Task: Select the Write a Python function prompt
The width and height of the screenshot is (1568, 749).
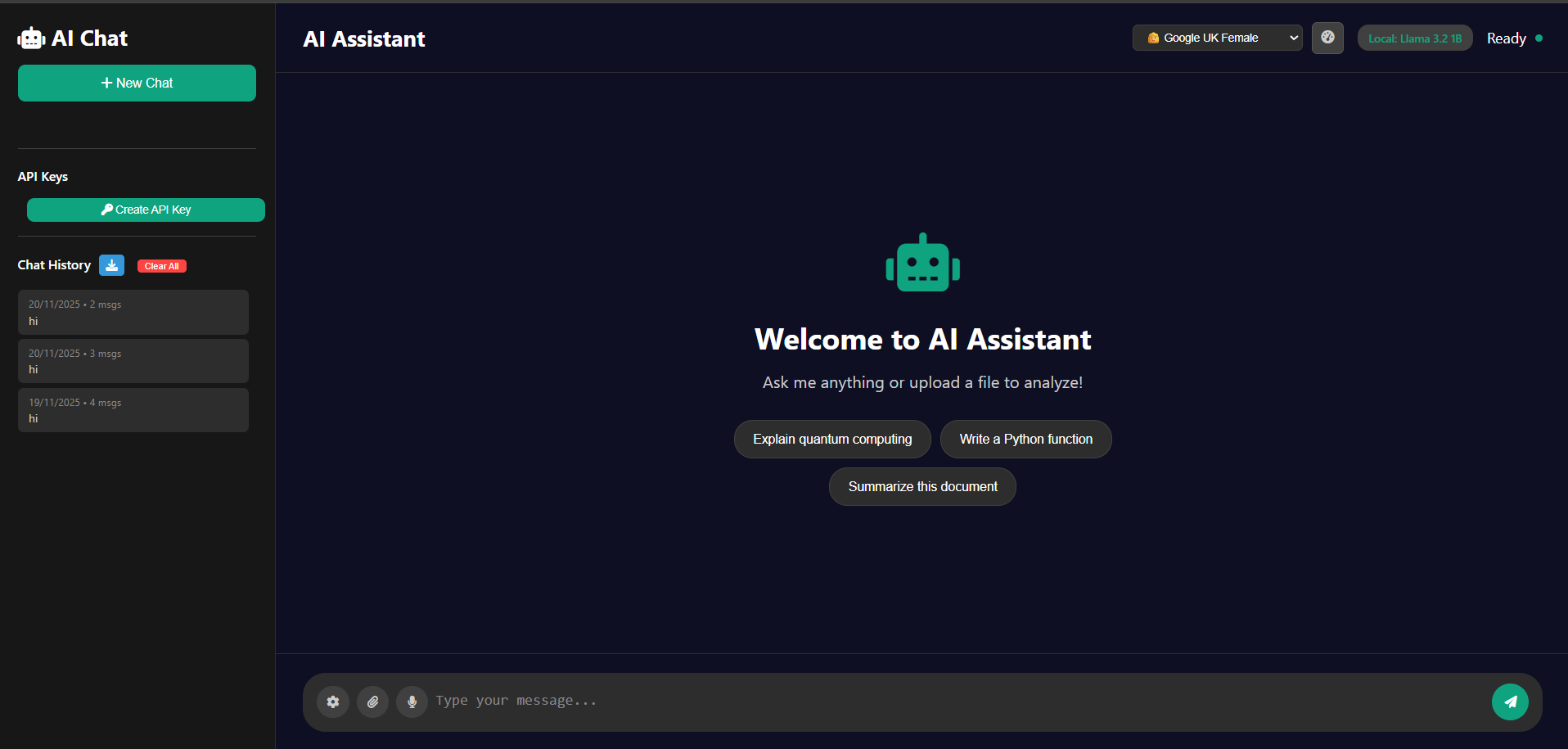Action: [x=1025, y=439]
